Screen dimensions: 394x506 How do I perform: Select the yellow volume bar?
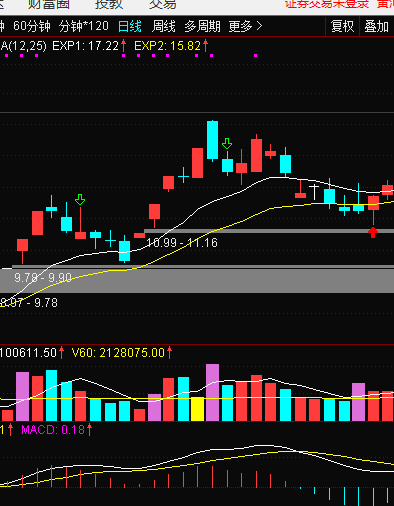(x=197, y=409)
